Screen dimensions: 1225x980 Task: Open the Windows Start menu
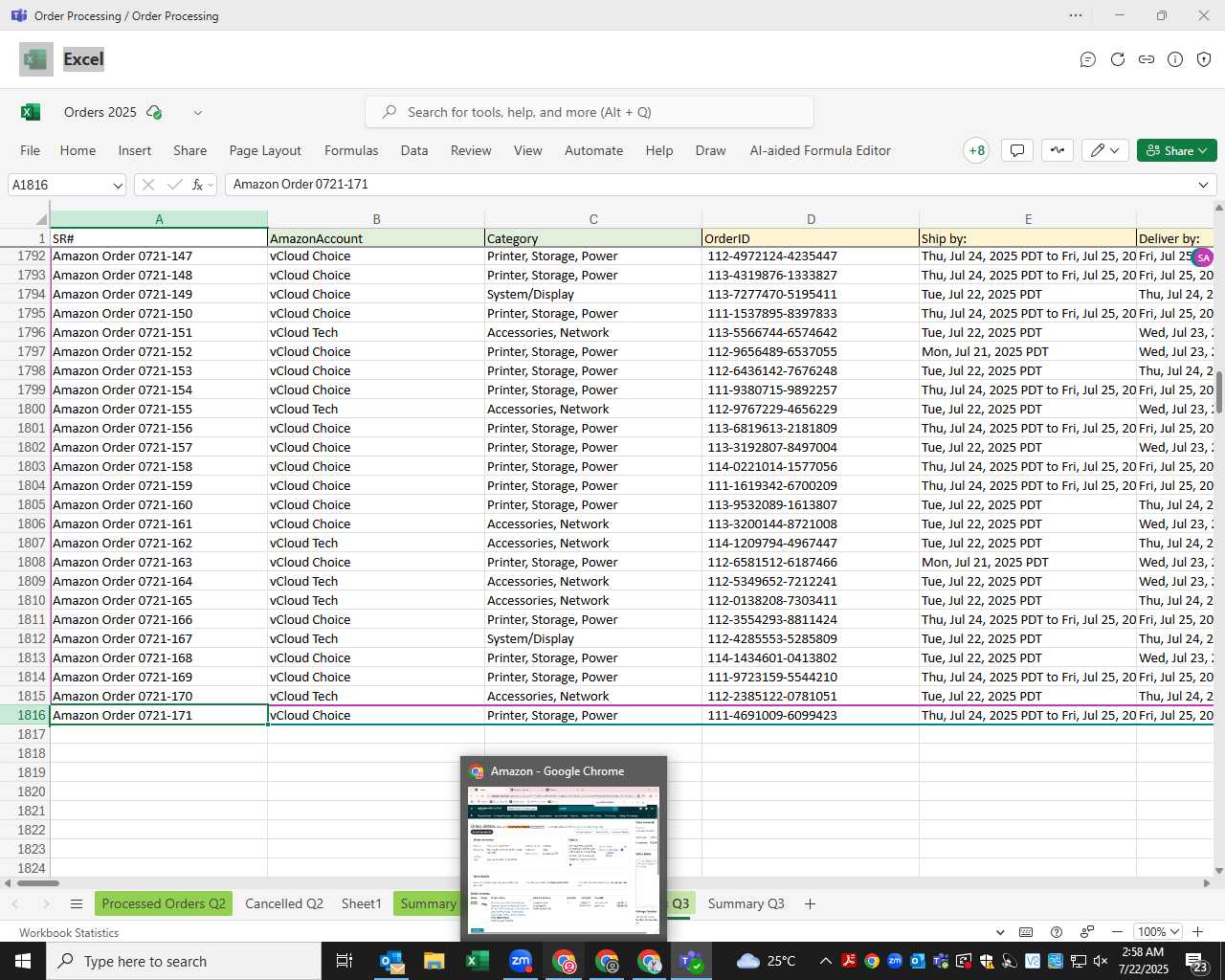click(x=22, y=961)
